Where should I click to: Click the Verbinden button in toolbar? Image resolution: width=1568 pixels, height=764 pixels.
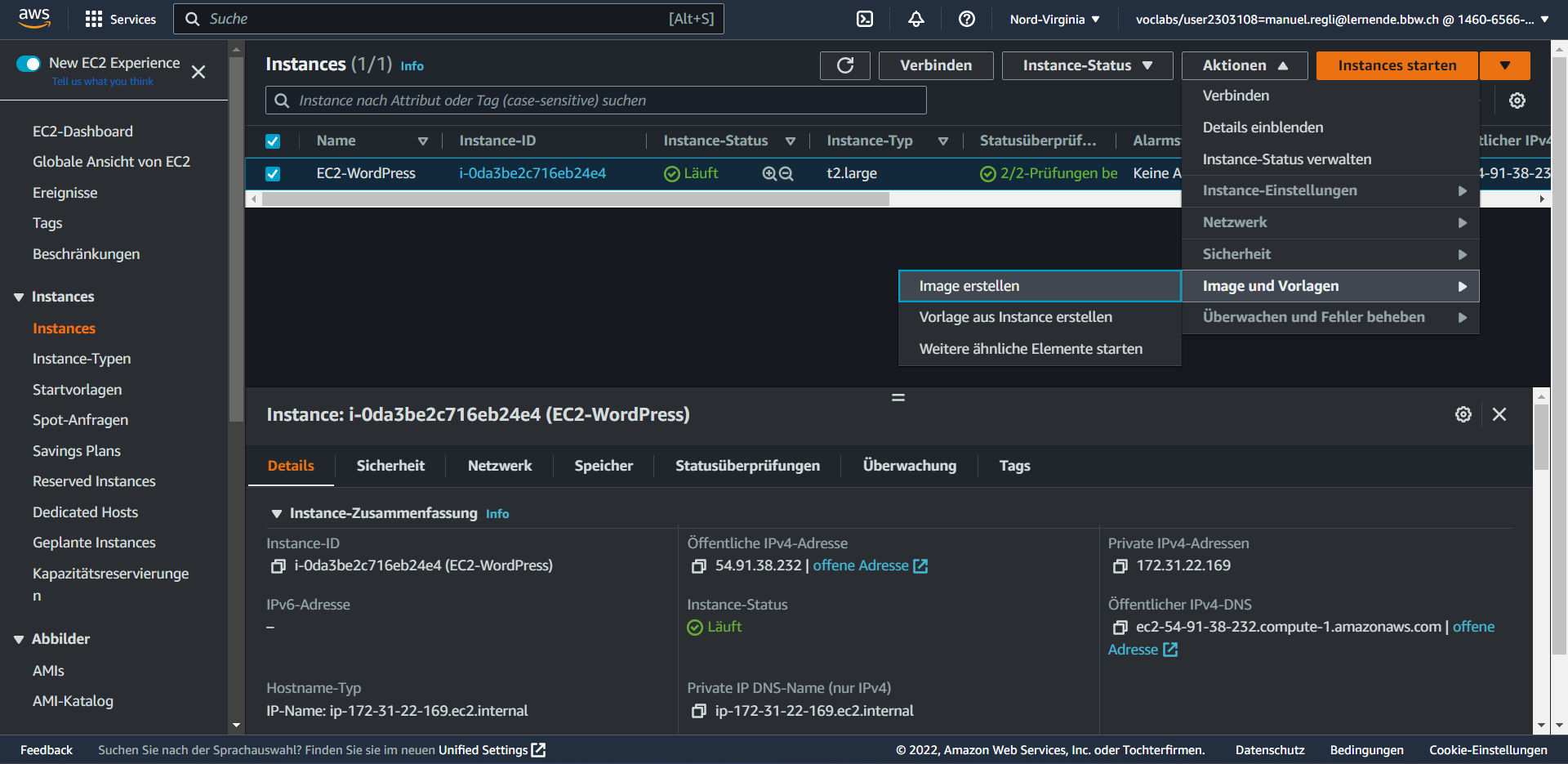(936, 65)
